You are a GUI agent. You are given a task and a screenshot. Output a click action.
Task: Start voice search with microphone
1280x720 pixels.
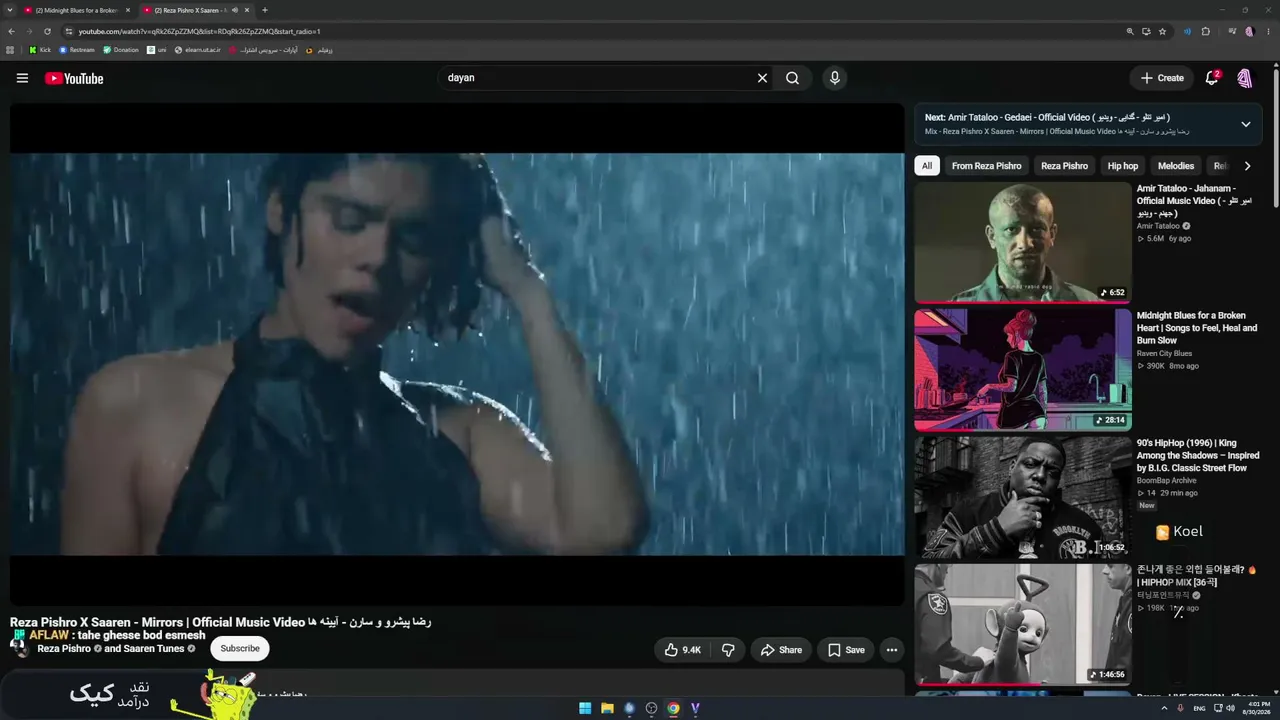point(834,78)
